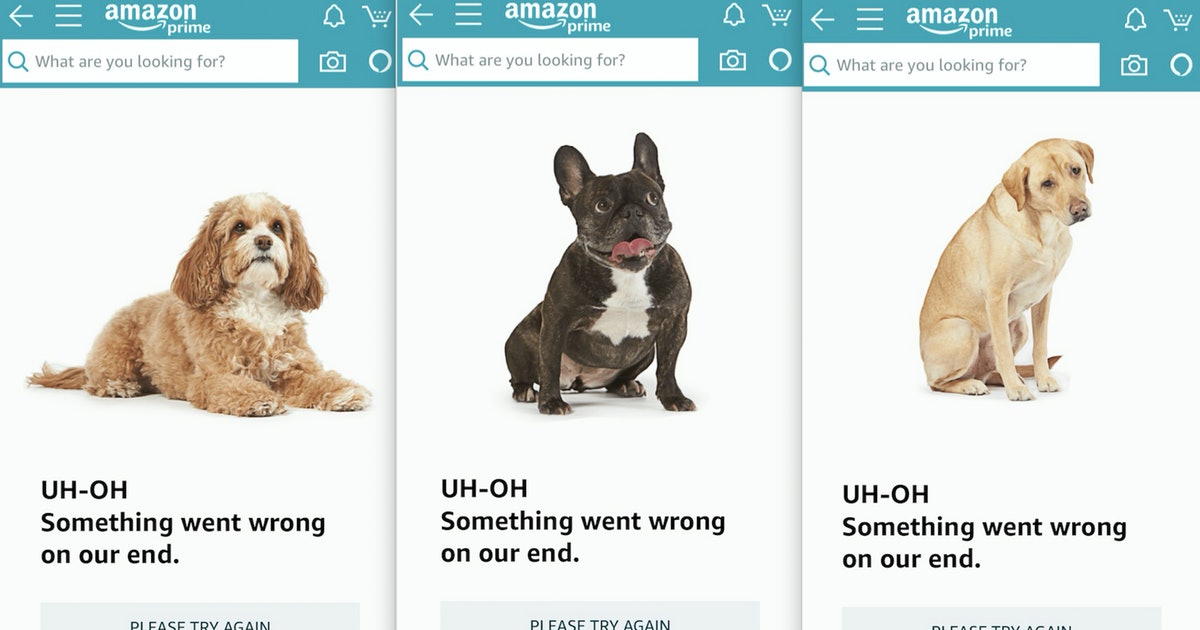Image resolution: width=1200 pixels, height=630 pixels.
Task: Open hamburger menu in middle phone screen
Action: point(468,15)
